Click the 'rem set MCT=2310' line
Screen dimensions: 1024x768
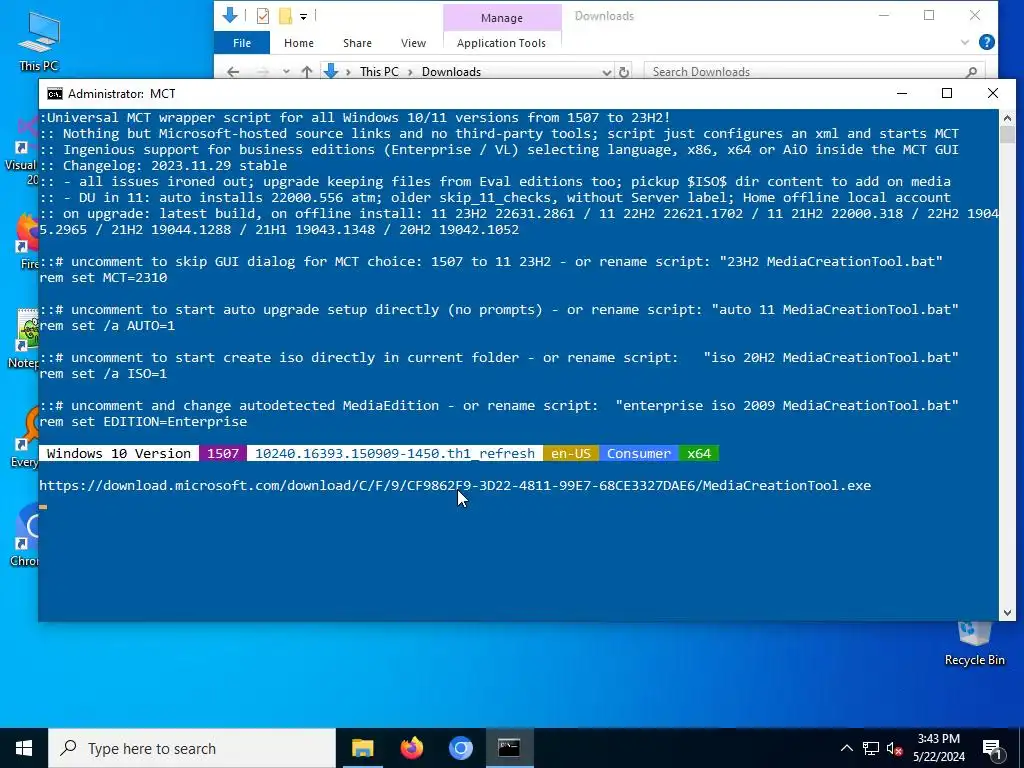click(103, 278)
